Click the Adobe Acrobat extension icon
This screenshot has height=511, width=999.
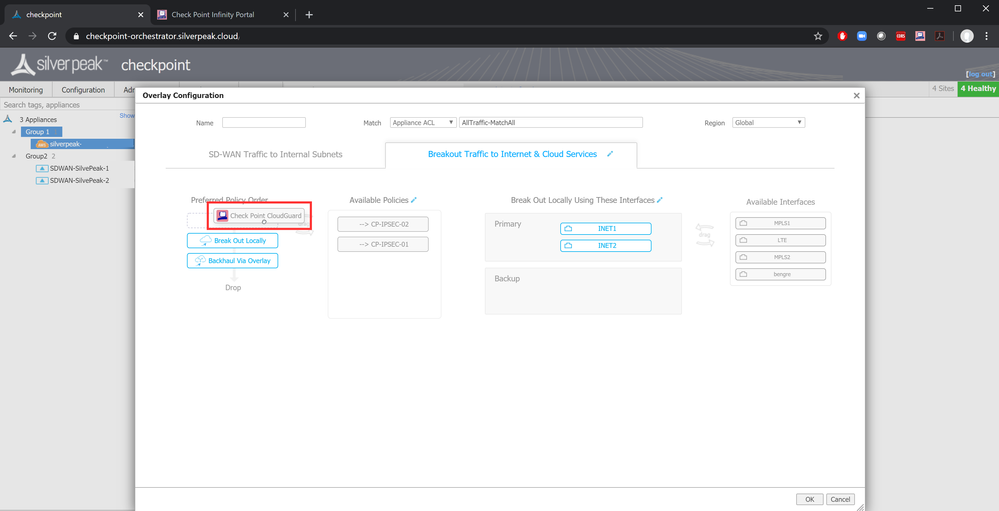[x=941, y=36]
